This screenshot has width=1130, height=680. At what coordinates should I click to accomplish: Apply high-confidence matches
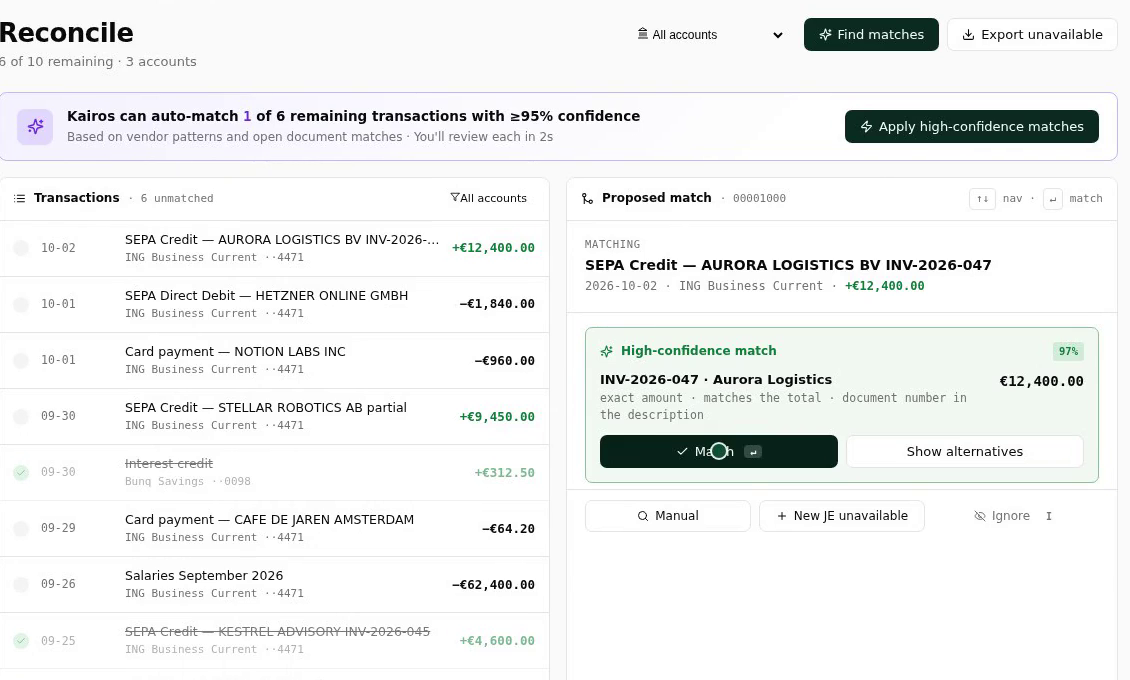pos(971,127)
